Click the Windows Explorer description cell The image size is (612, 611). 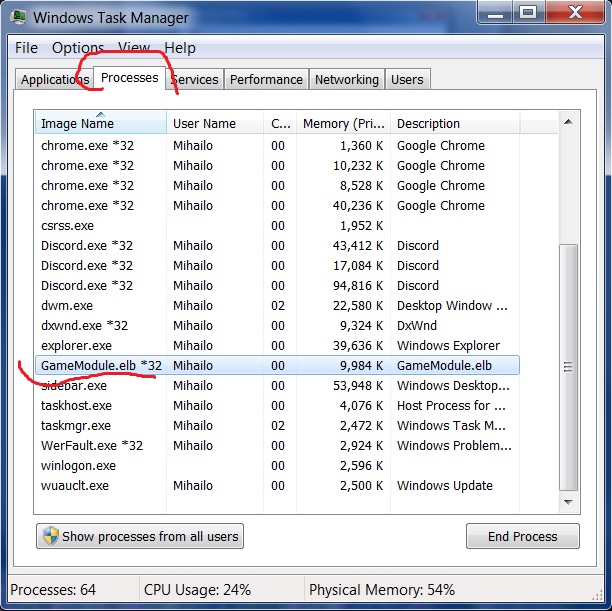(x=448, y=346)
